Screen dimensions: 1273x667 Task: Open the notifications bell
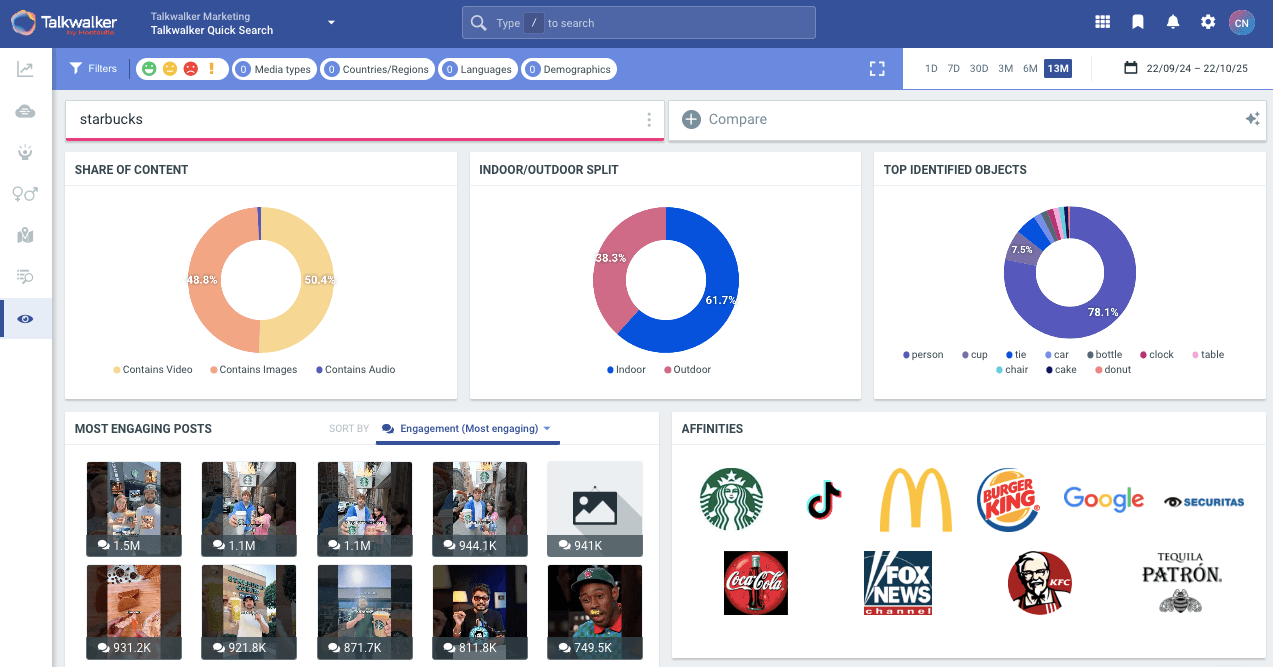point(1173,22)
